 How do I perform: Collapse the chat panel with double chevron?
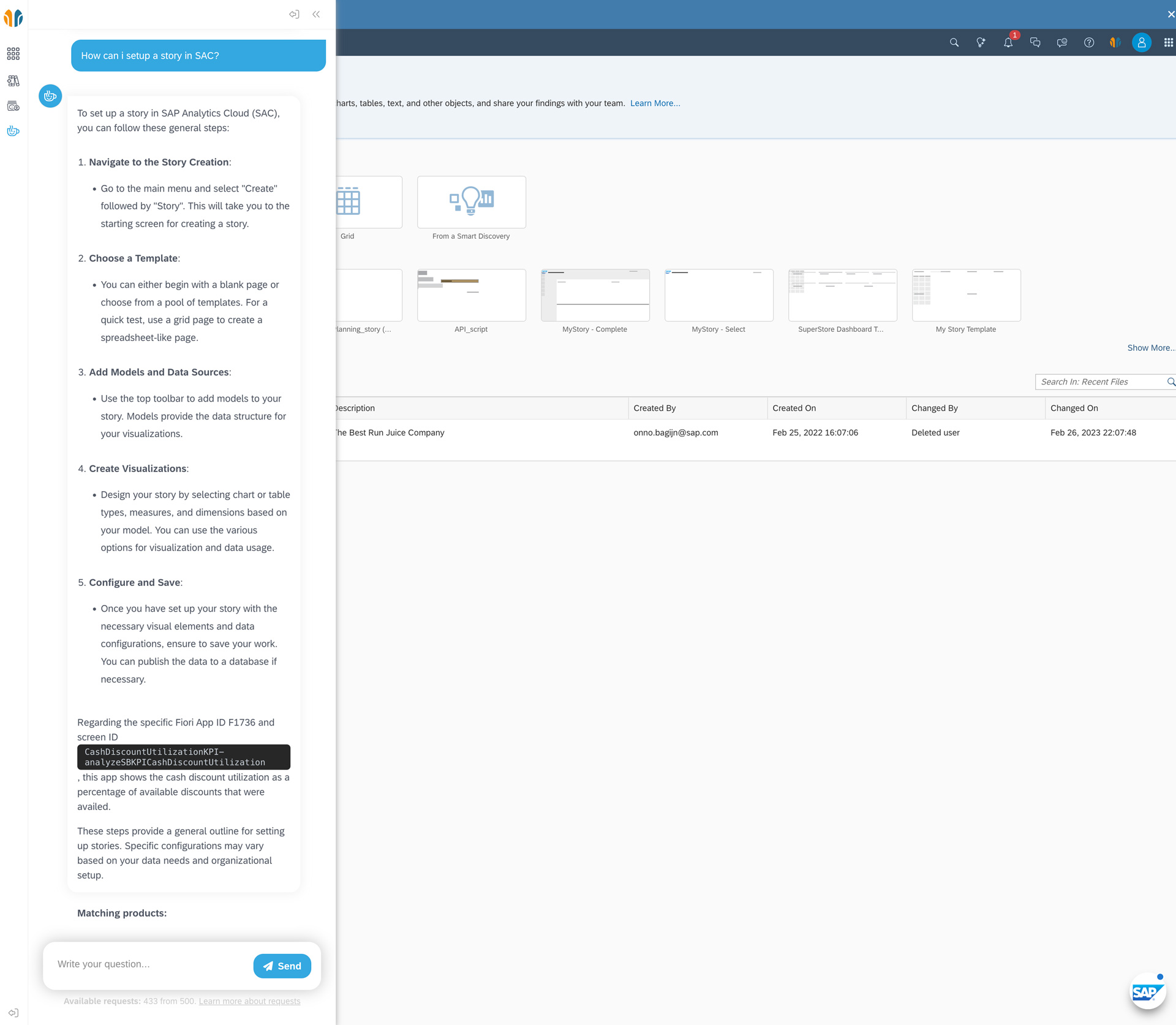tap(316, 14)
